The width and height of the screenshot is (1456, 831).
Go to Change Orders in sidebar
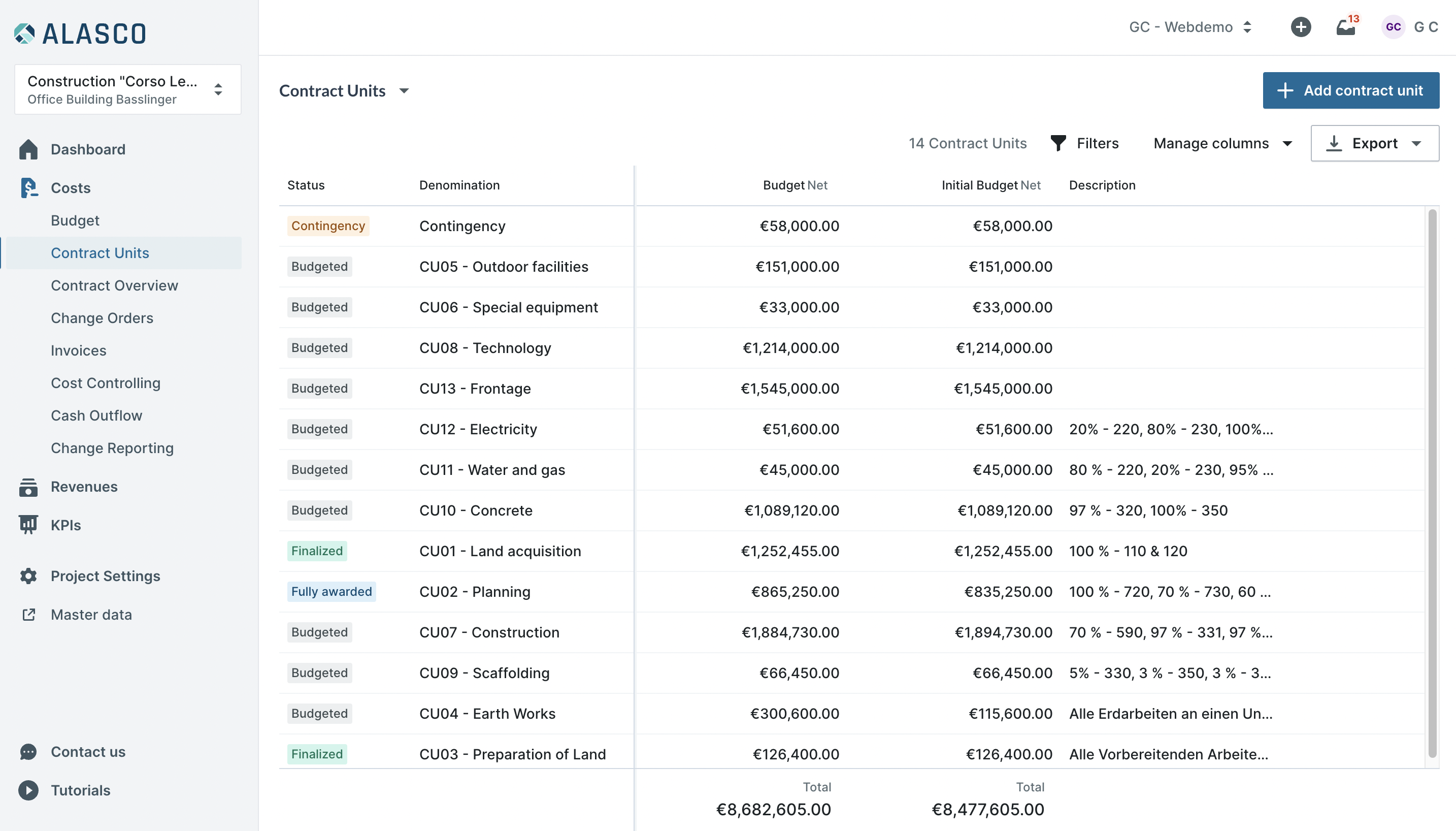(x=102, y=318)
